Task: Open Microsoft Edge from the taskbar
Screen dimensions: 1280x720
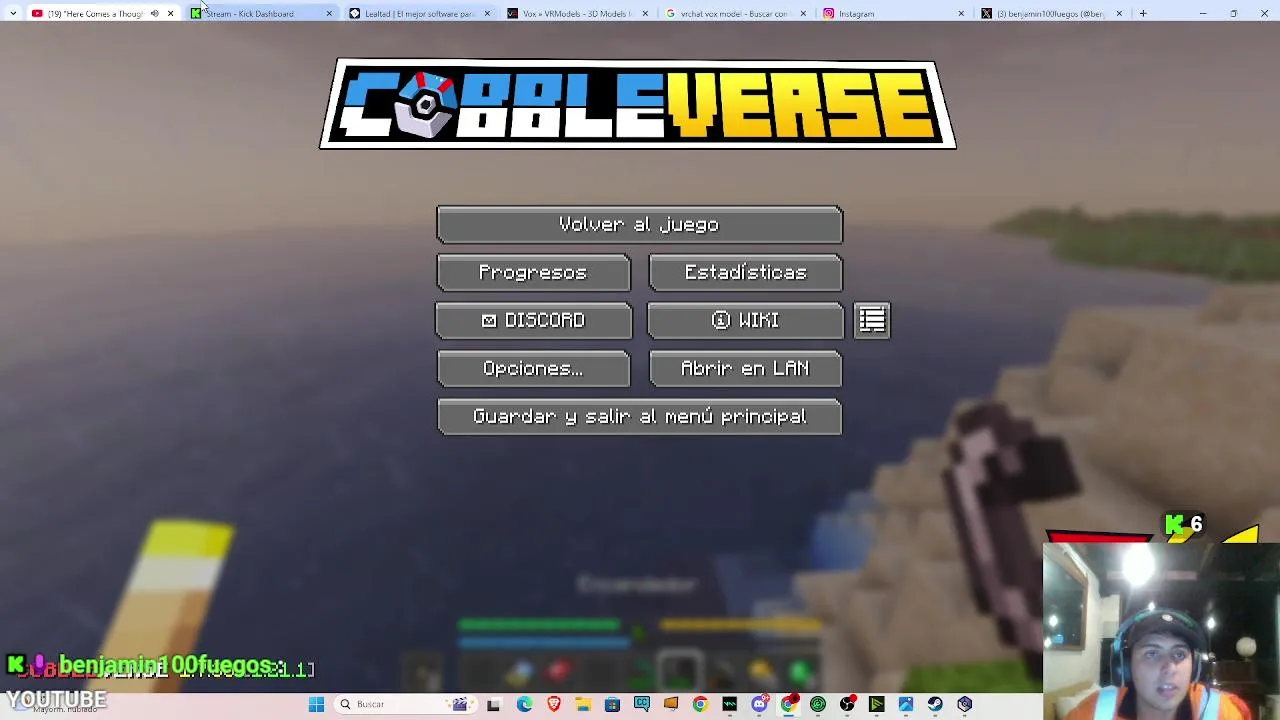Action: coord(524,704)
